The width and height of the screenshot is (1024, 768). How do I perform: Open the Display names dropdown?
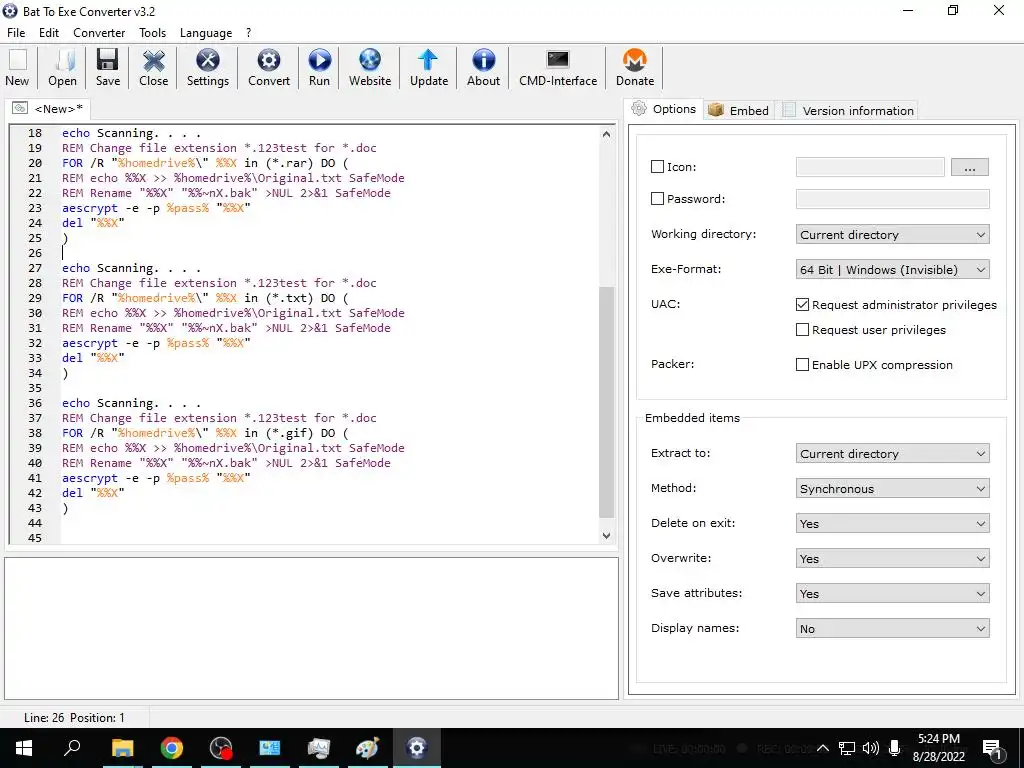pos(892,628)
